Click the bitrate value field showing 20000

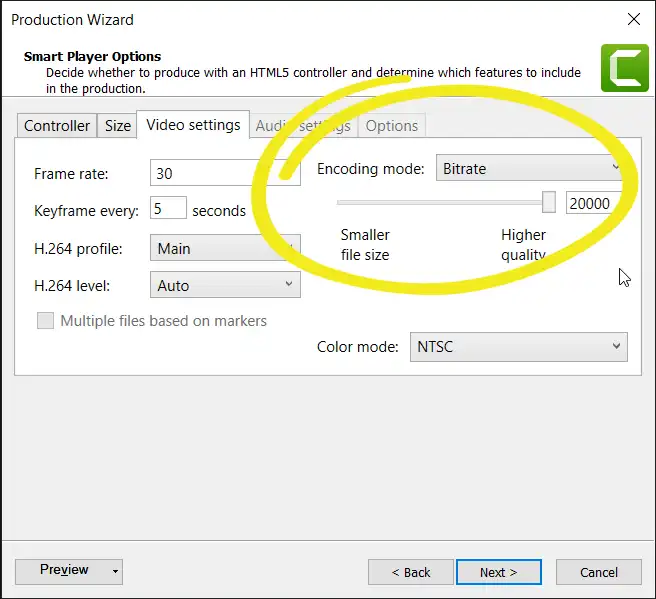pyautogui.click(x=591, y=203)
